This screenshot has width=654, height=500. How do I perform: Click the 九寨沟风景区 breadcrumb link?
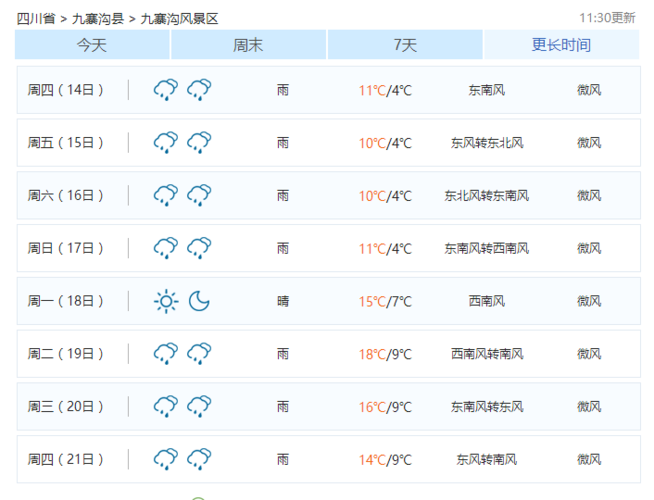click(179, 19)
